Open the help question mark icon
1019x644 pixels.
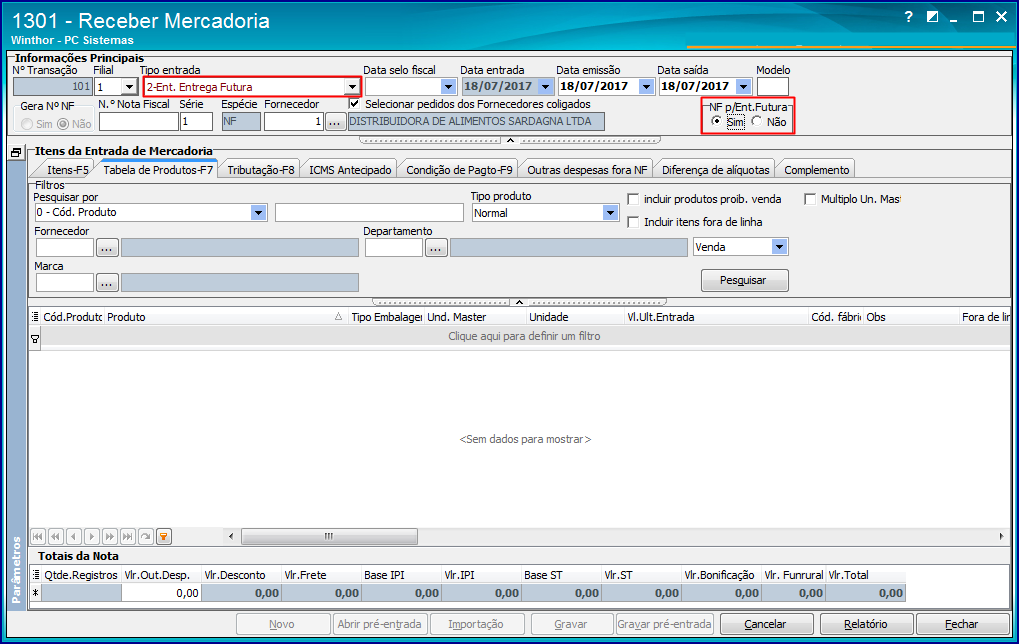point(909,17)
